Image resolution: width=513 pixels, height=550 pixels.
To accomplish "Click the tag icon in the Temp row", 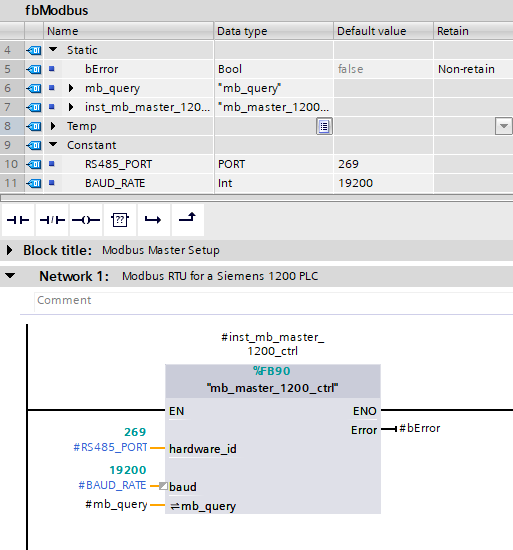I will click(34, 126).
